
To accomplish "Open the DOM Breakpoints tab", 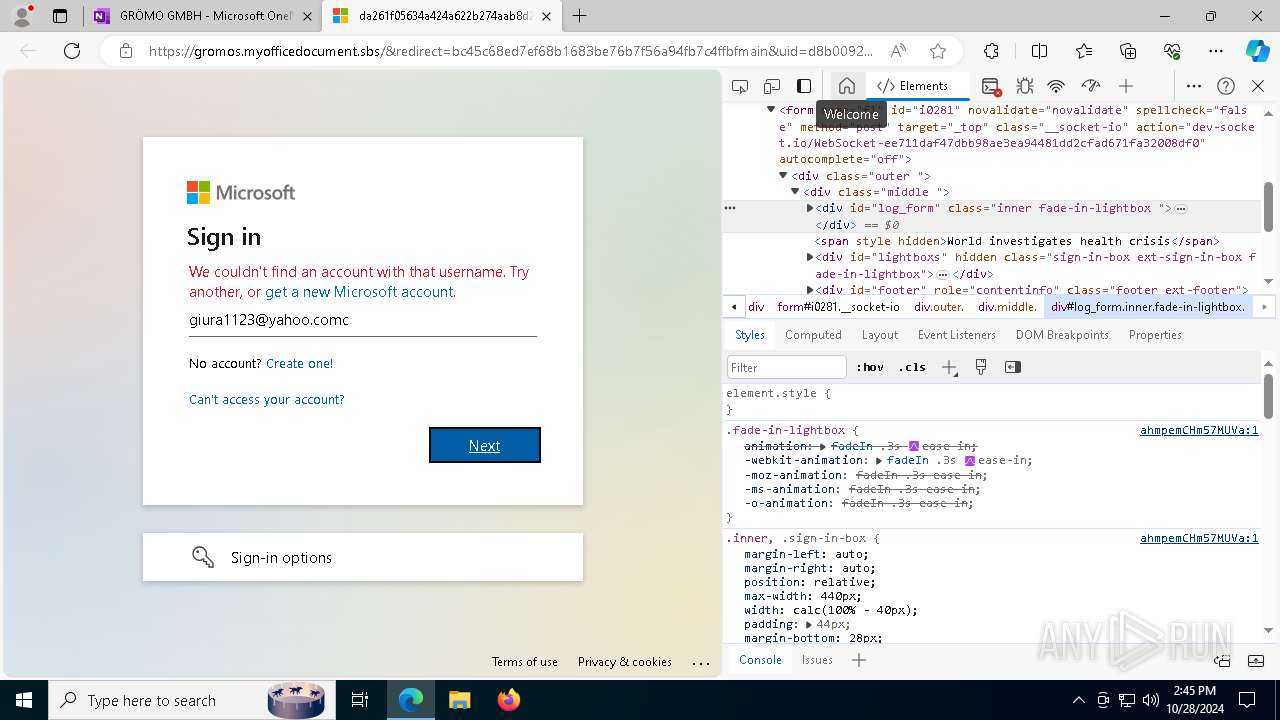I will (x=1062, y=335).
